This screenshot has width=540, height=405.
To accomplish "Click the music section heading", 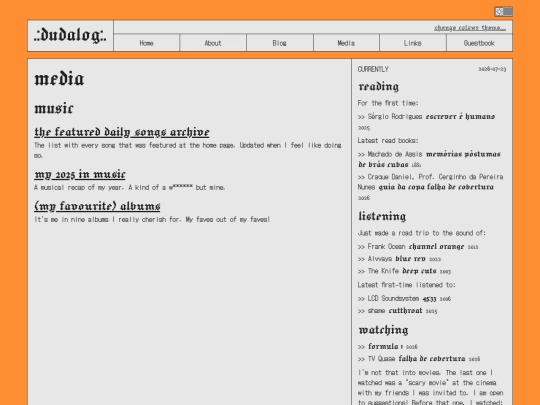I will pos(54,108).
